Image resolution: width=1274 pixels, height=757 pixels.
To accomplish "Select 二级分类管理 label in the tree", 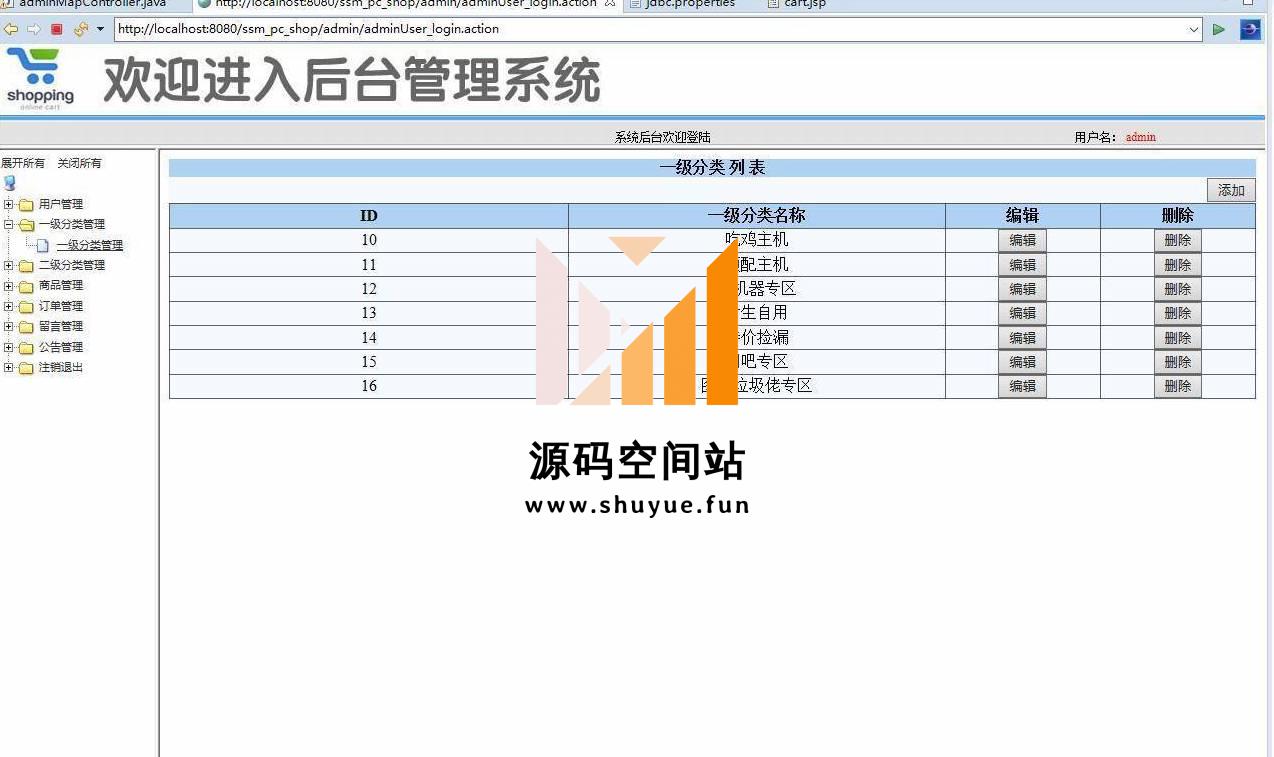I will [x=72, y=265].
